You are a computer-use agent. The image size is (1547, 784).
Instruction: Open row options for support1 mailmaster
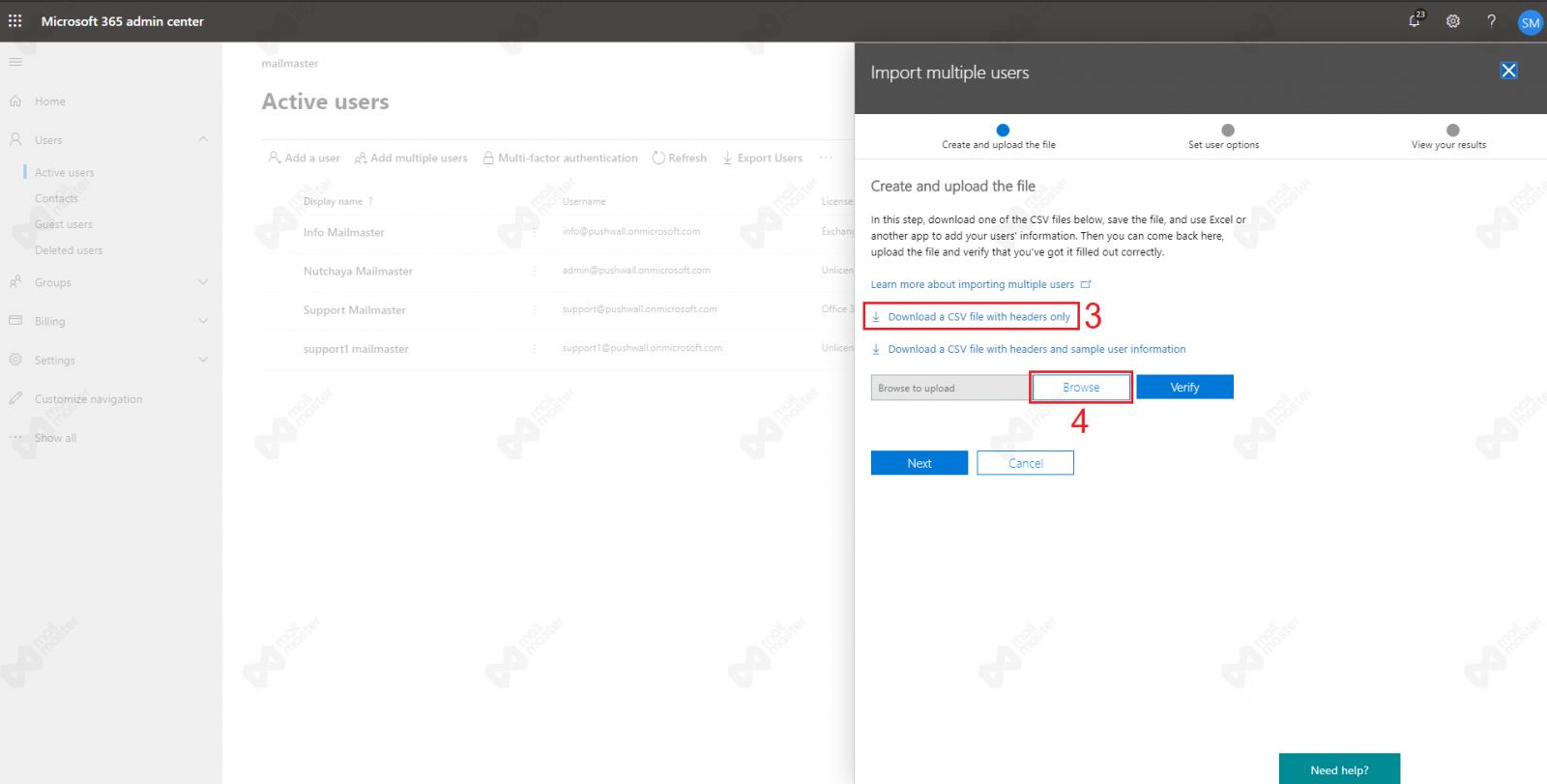coord(534,348)
